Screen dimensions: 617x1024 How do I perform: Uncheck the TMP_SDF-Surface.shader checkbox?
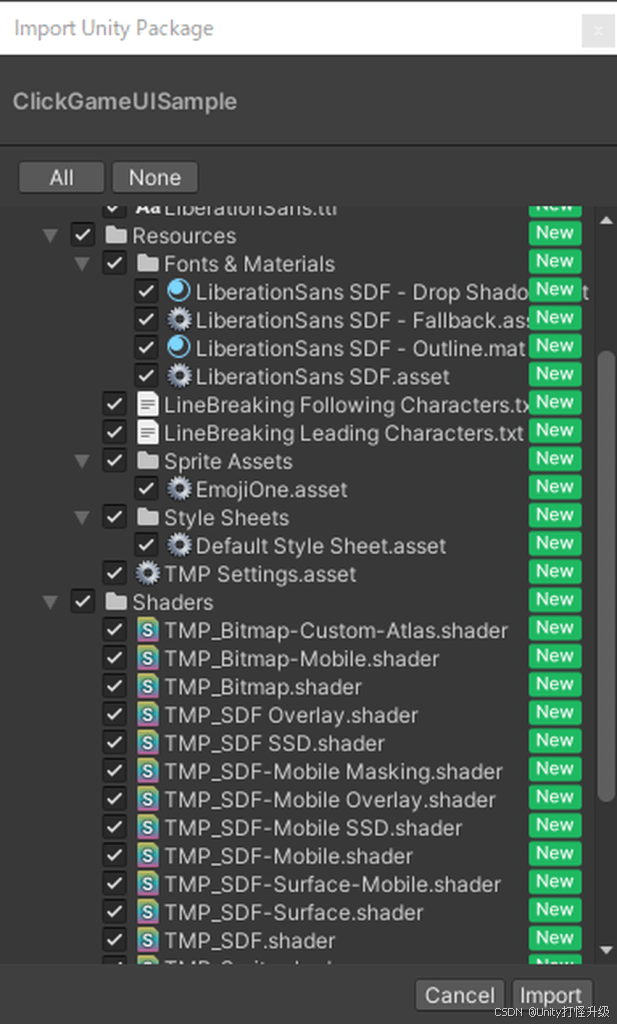(115, 911)
